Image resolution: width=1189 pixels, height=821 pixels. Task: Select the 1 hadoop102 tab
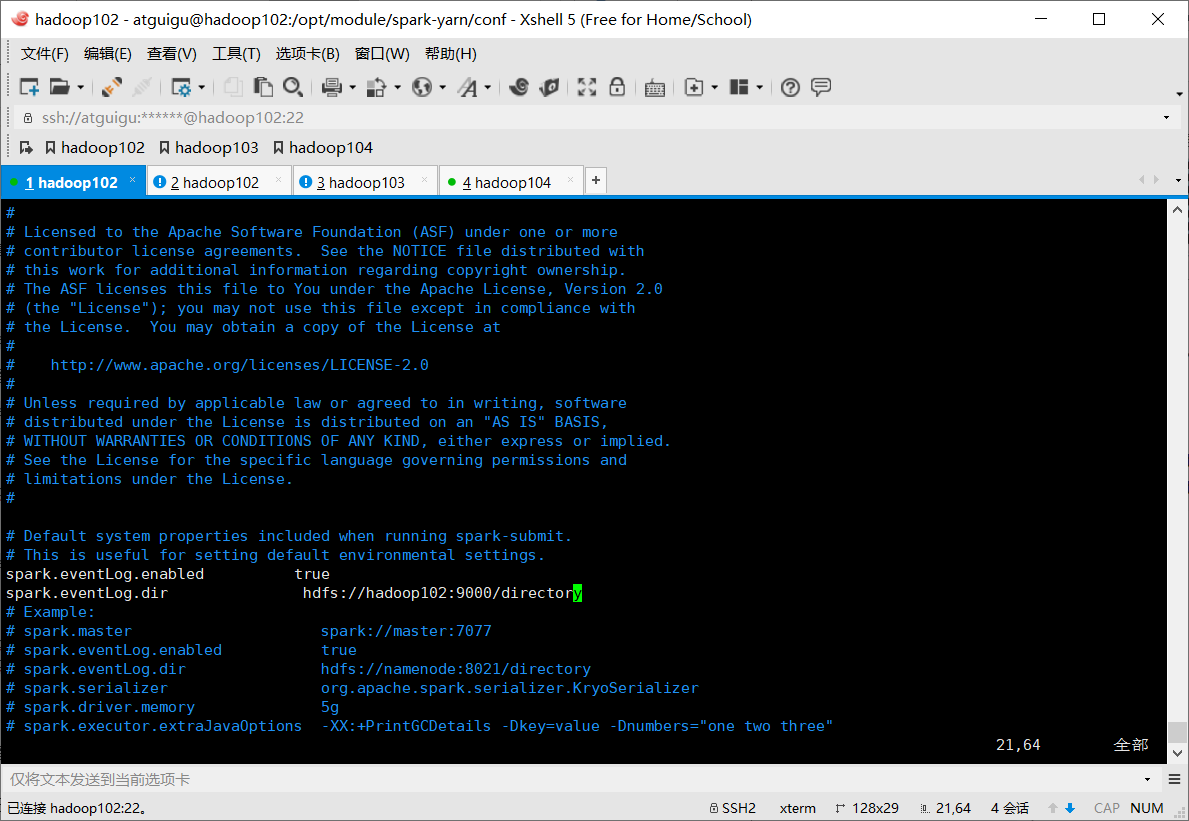pos(72,182)
